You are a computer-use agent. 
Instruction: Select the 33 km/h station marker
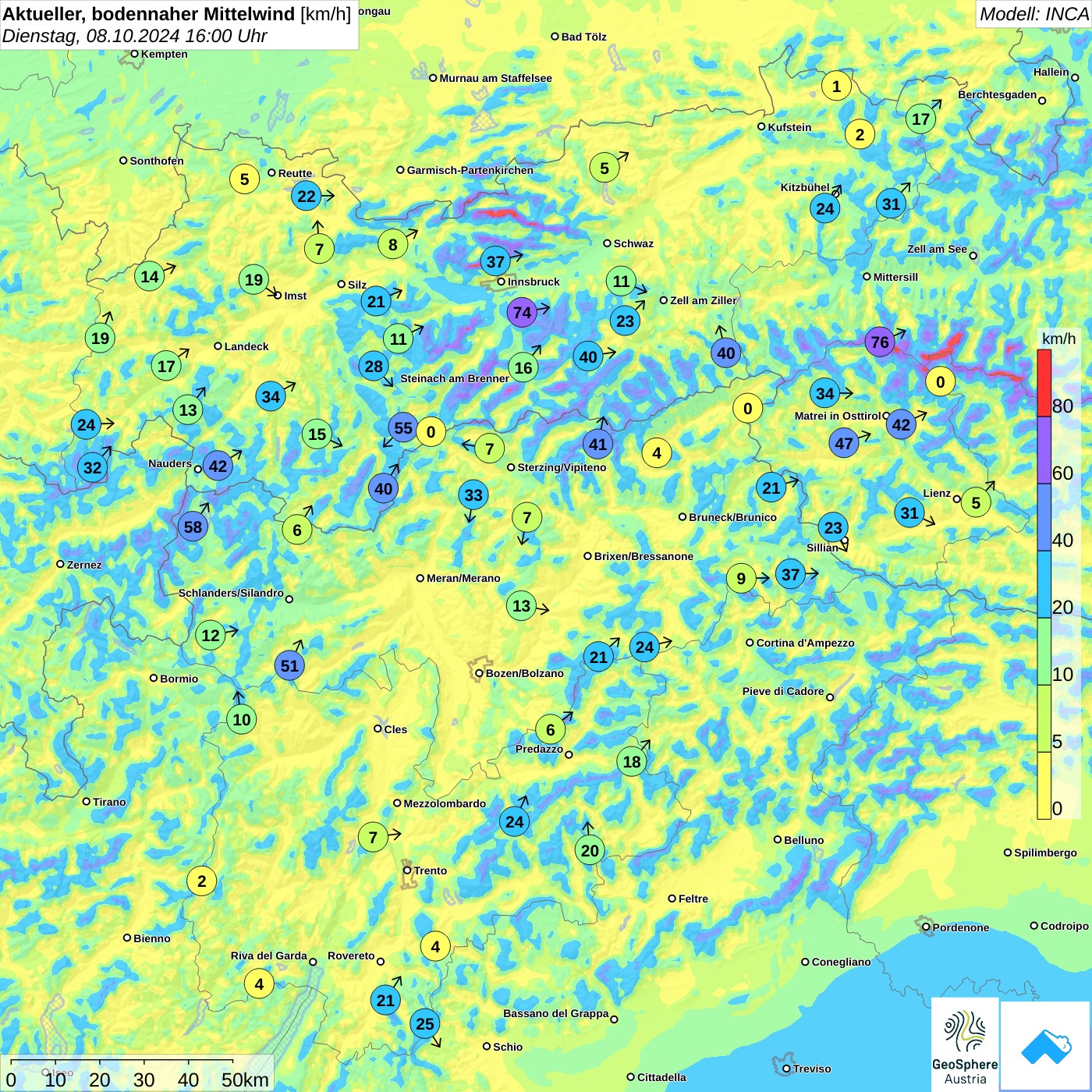coord(473,495)
